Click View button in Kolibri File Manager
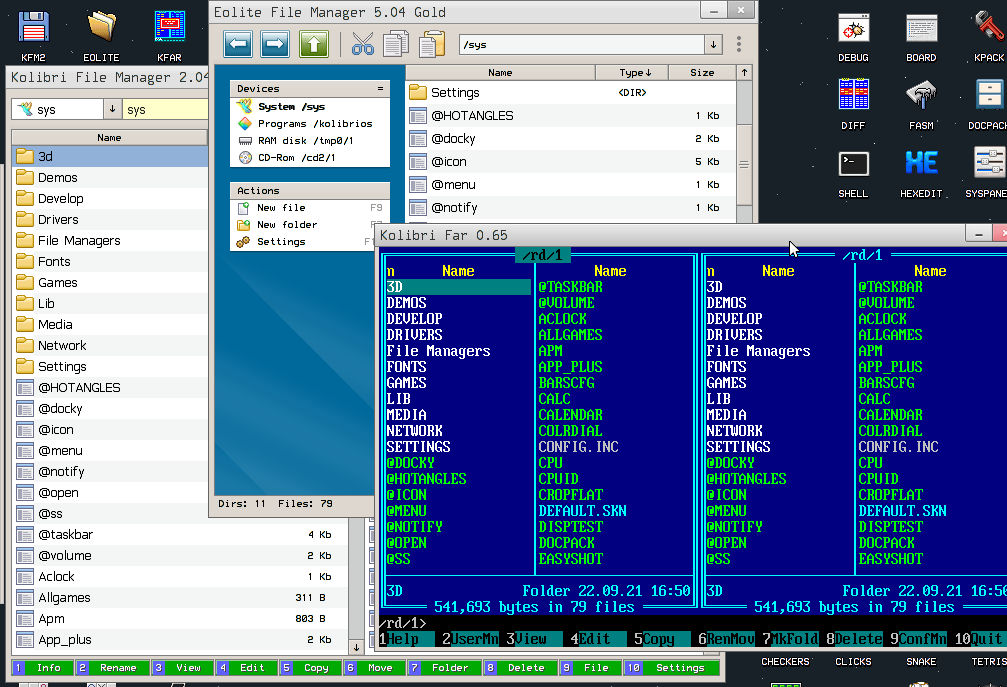The height and width of the screenshot is (687, 1007). (x=182, y=668)
